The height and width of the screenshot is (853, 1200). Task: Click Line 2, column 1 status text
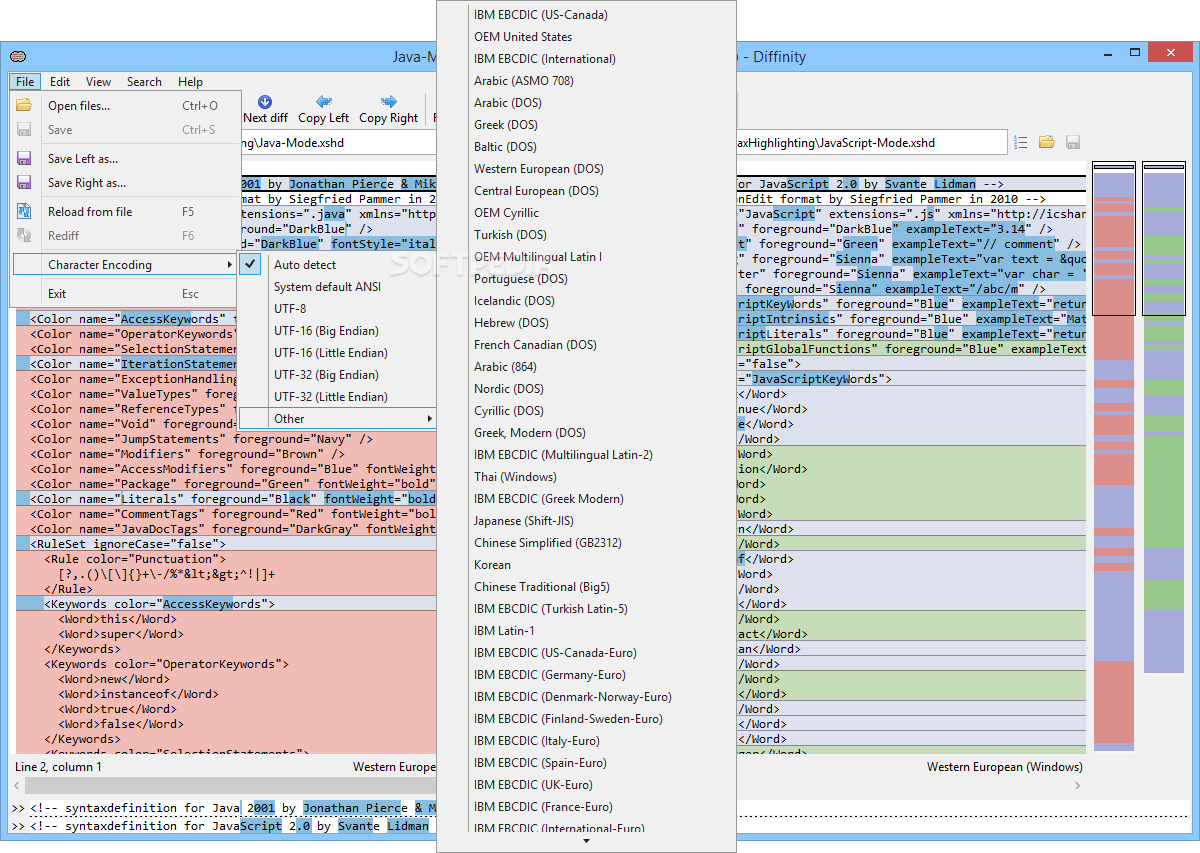coord(58,767)
